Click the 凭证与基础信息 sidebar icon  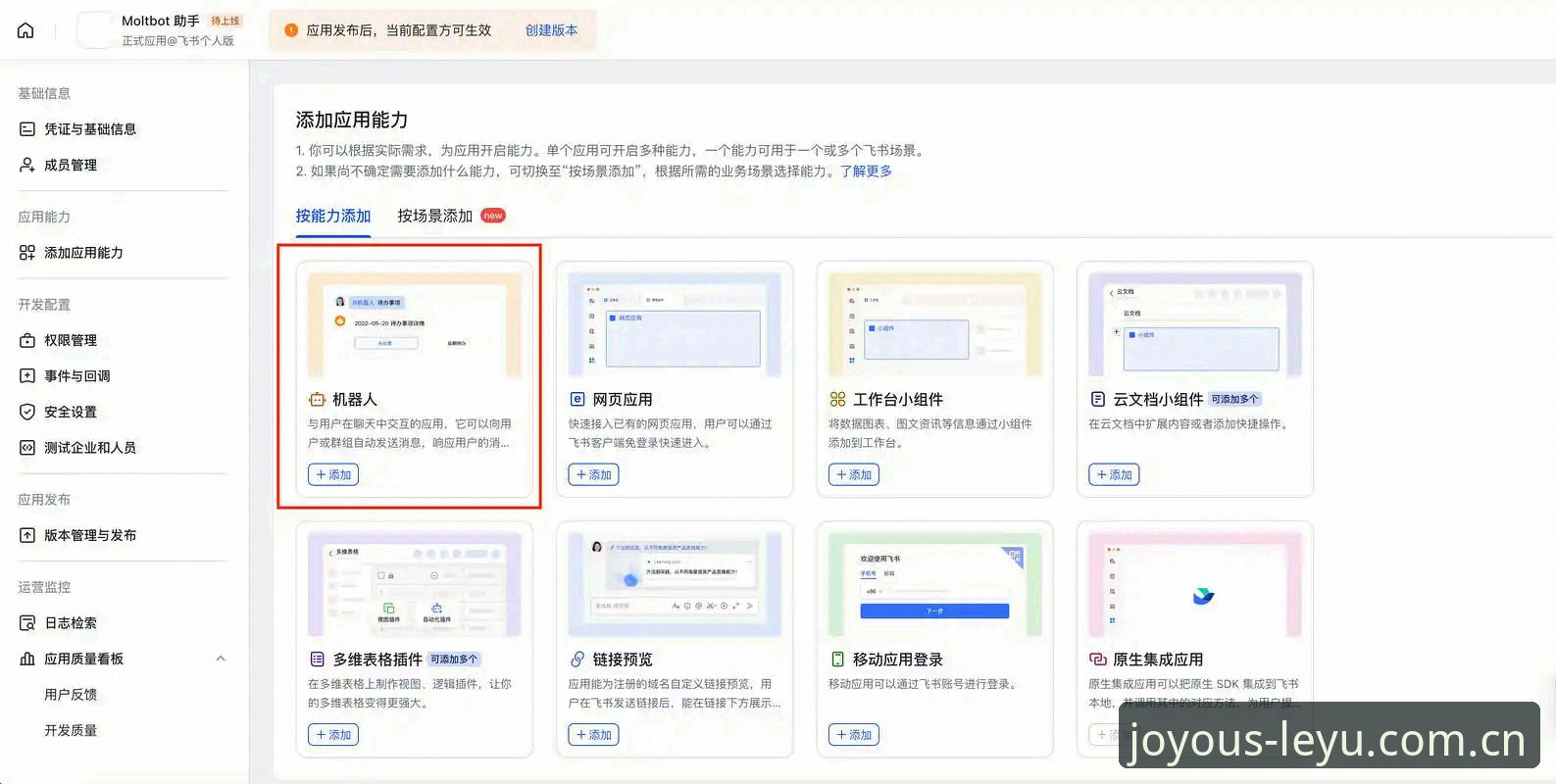[27, 129]
